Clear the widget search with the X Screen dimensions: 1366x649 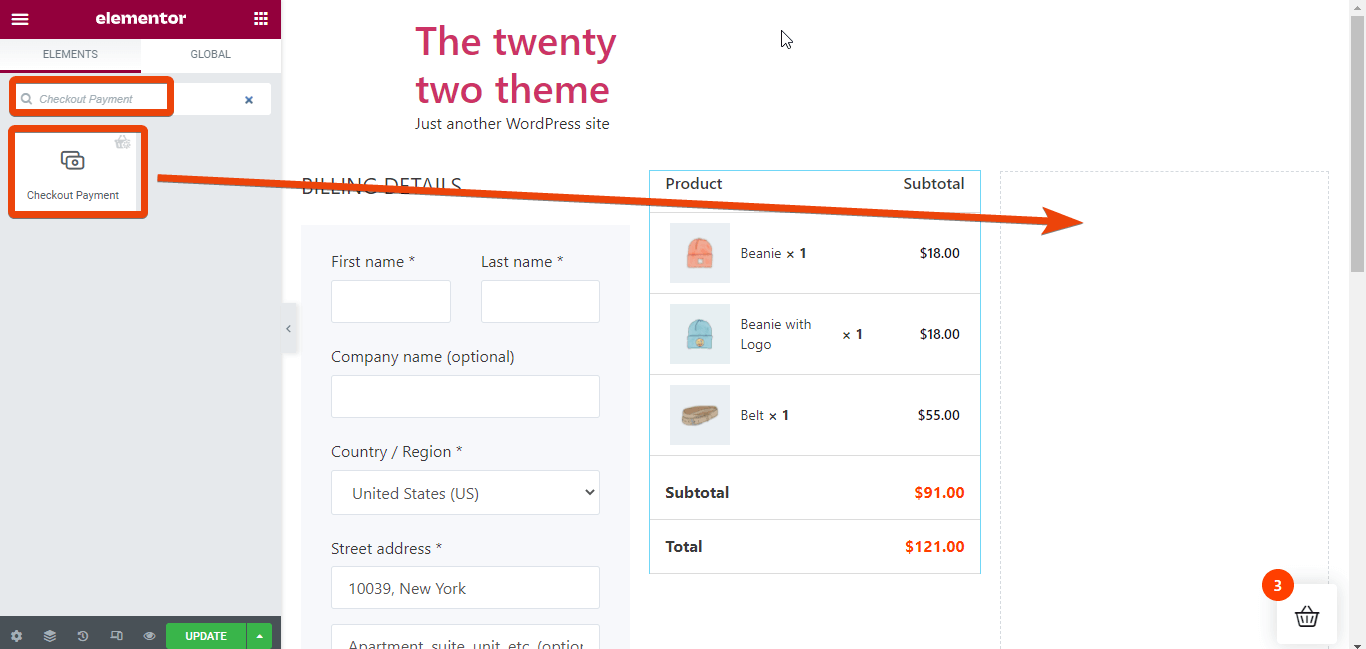[x=250, y=98]
